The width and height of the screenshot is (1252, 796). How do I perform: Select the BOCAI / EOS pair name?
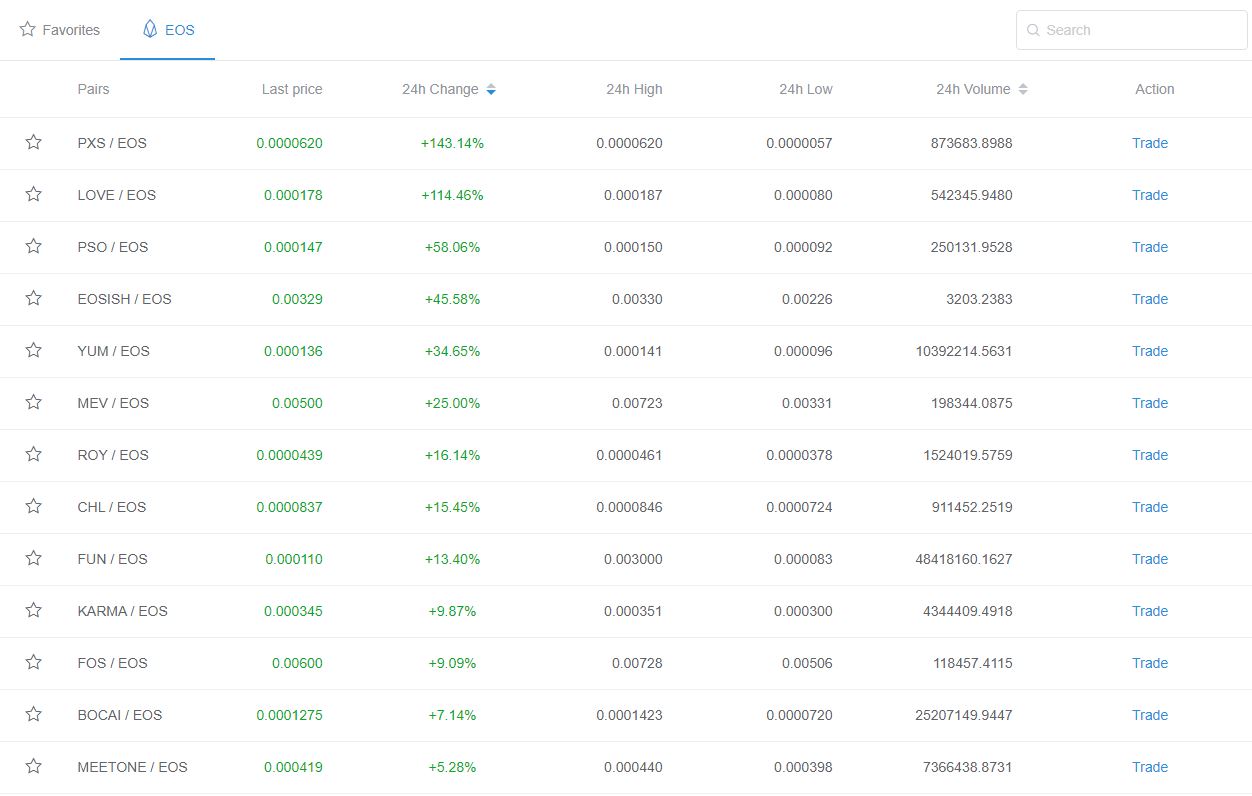click(x=120, y=715)
